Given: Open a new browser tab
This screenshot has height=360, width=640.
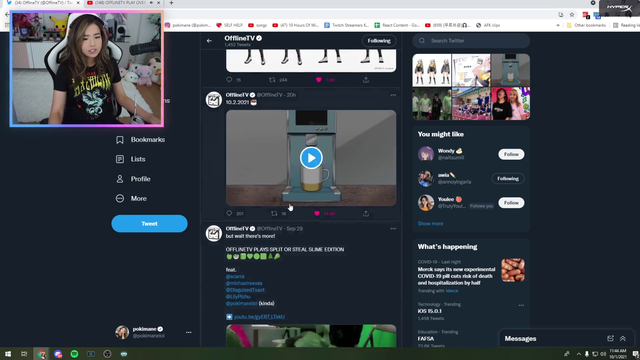Looking at the screenshot, I should (171, 3).
